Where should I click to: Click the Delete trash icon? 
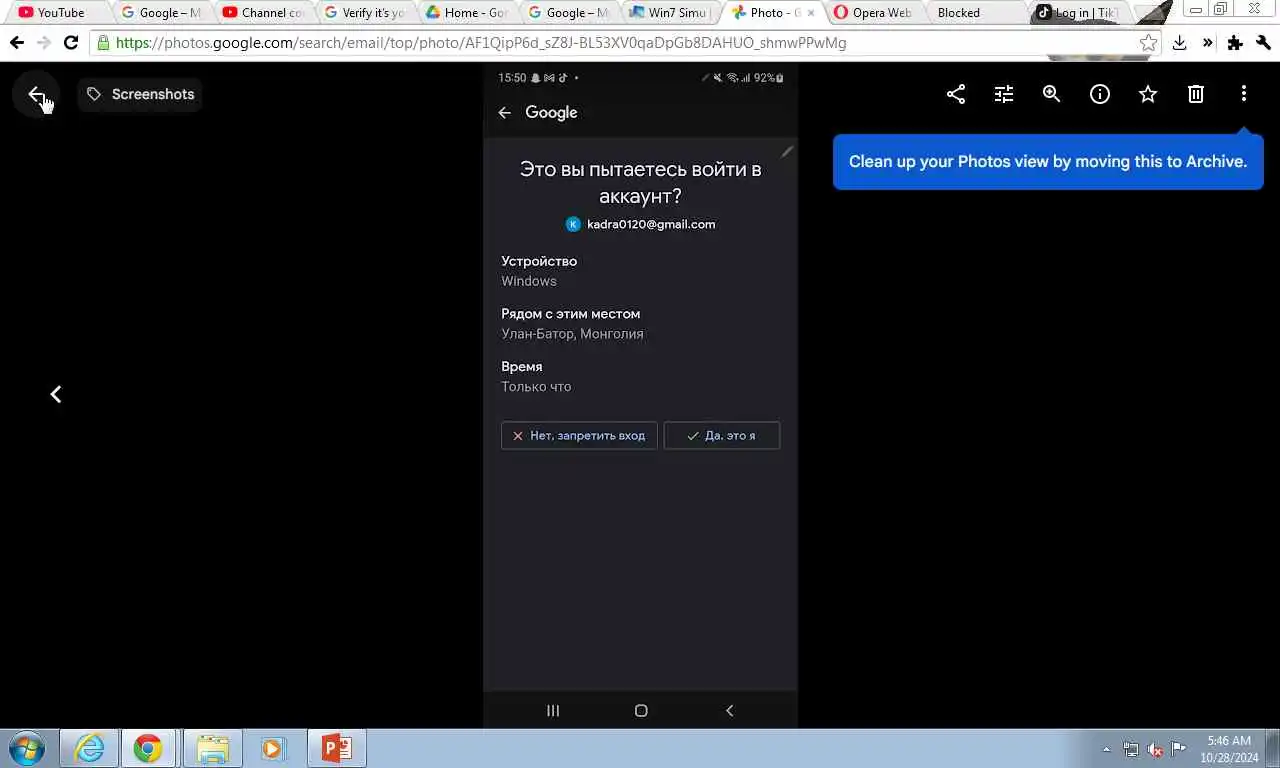1196,94
